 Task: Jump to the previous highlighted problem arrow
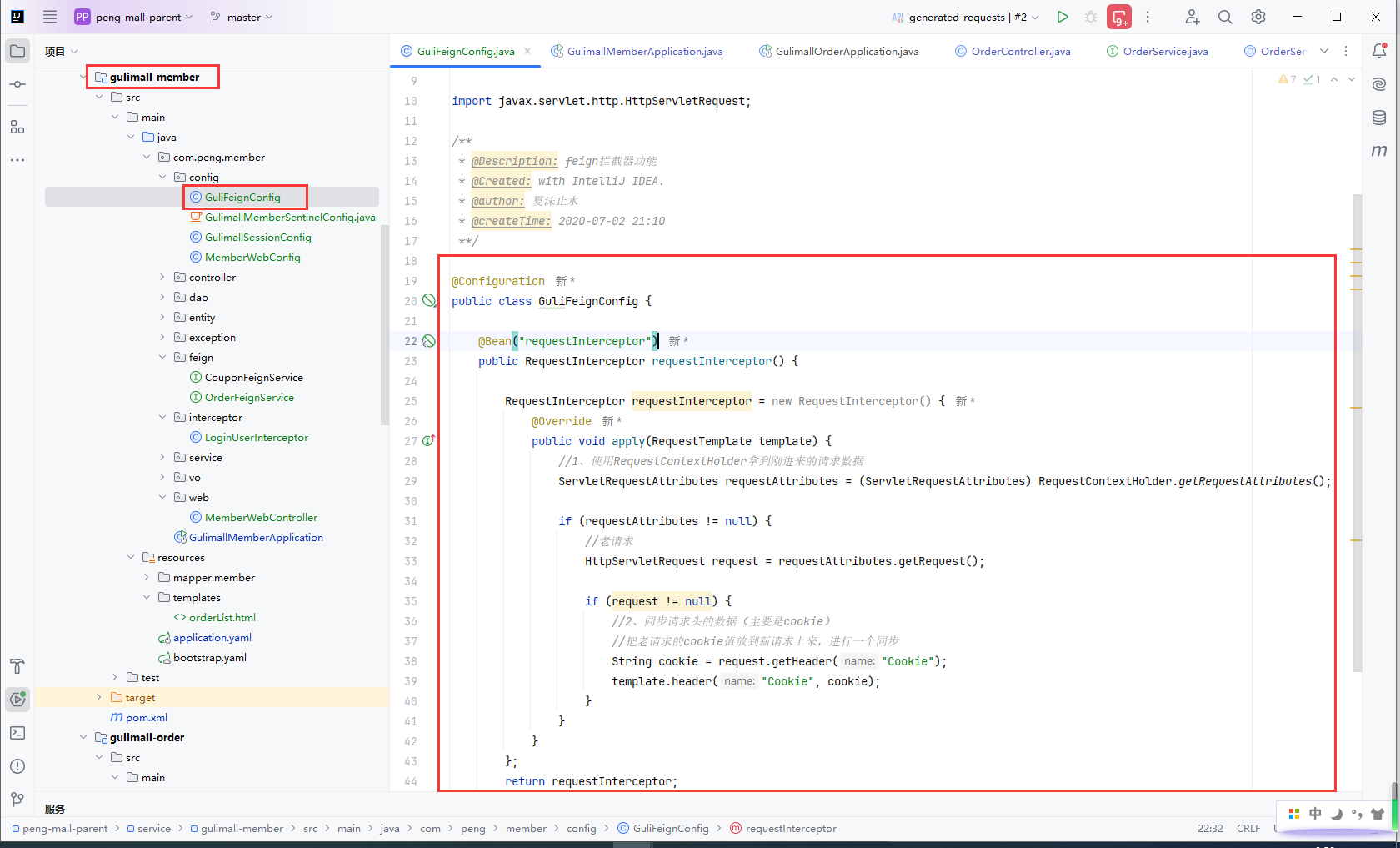tap(1334, 79)
